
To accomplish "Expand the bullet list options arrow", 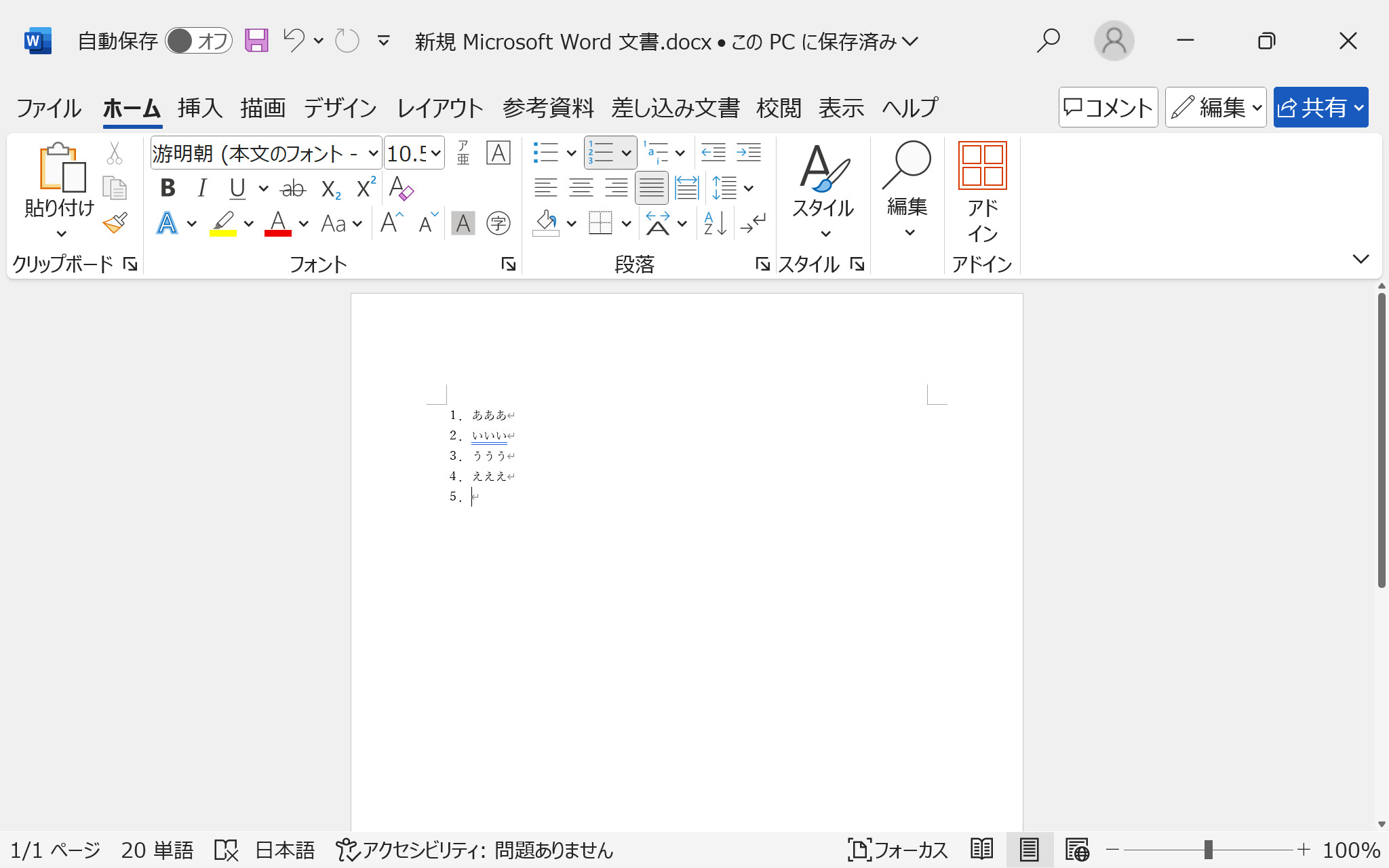I will click(571, 153).
